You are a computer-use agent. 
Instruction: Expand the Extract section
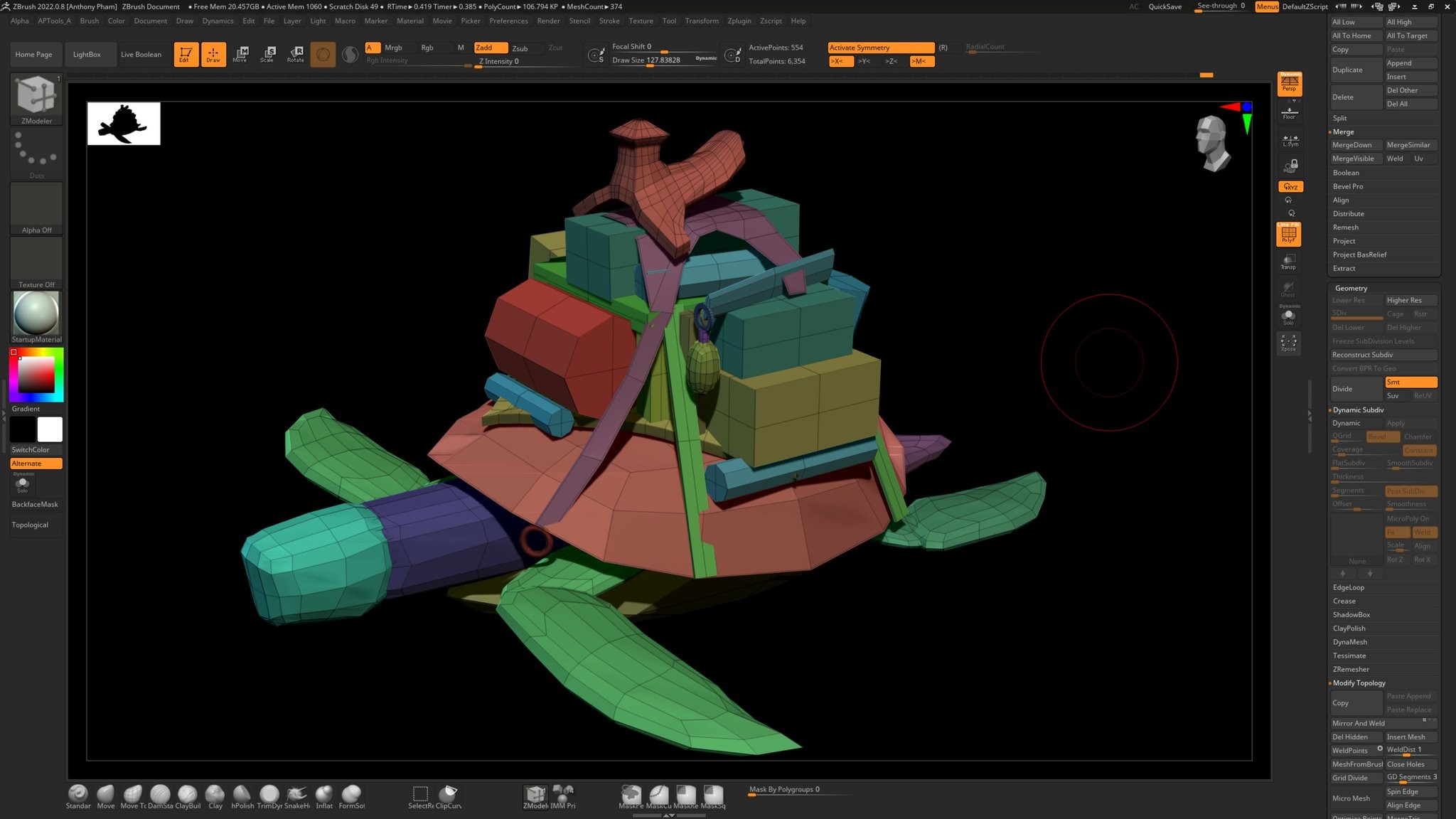(x=1344, y=268)
